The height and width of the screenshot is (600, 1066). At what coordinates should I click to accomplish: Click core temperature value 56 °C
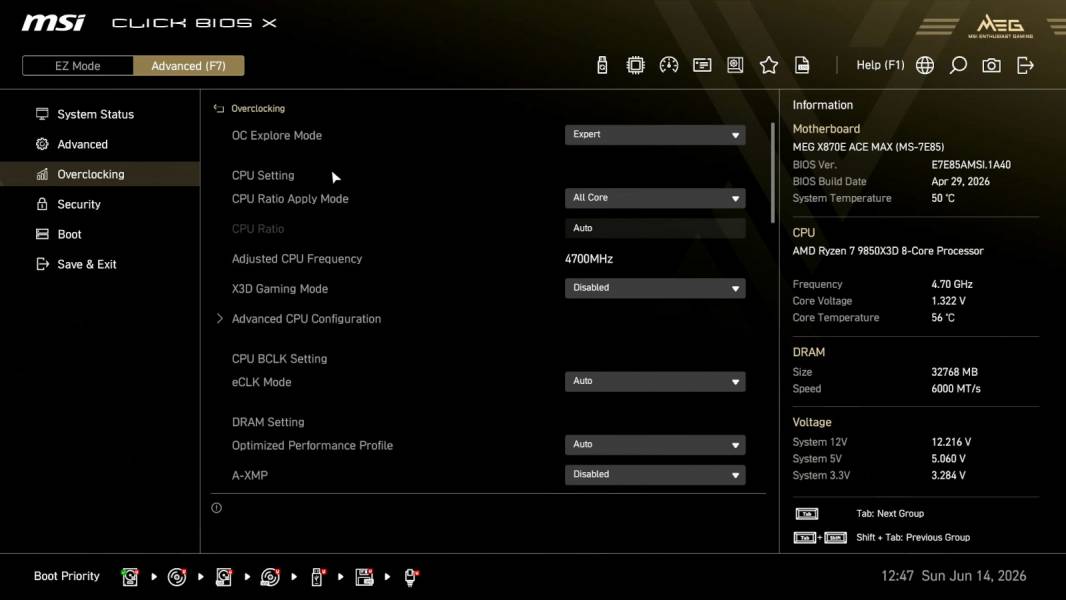(x=943, y=317)
